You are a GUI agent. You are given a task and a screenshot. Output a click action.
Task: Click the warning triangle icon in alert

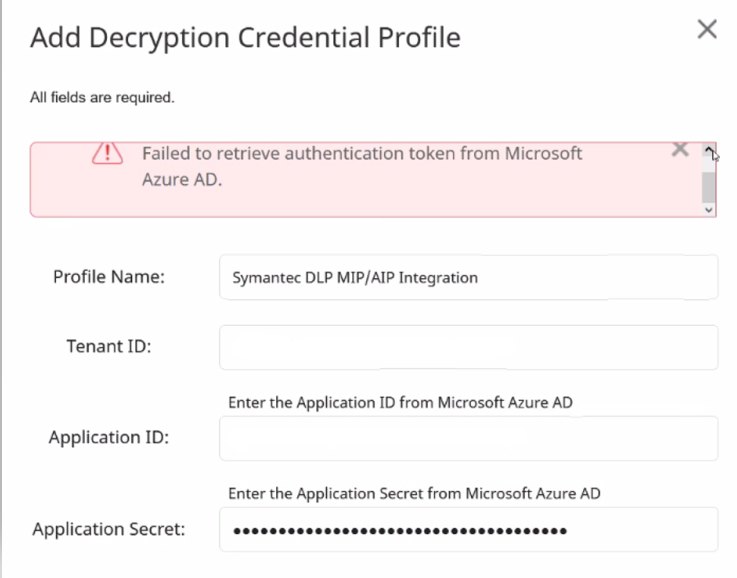[107, 153]
